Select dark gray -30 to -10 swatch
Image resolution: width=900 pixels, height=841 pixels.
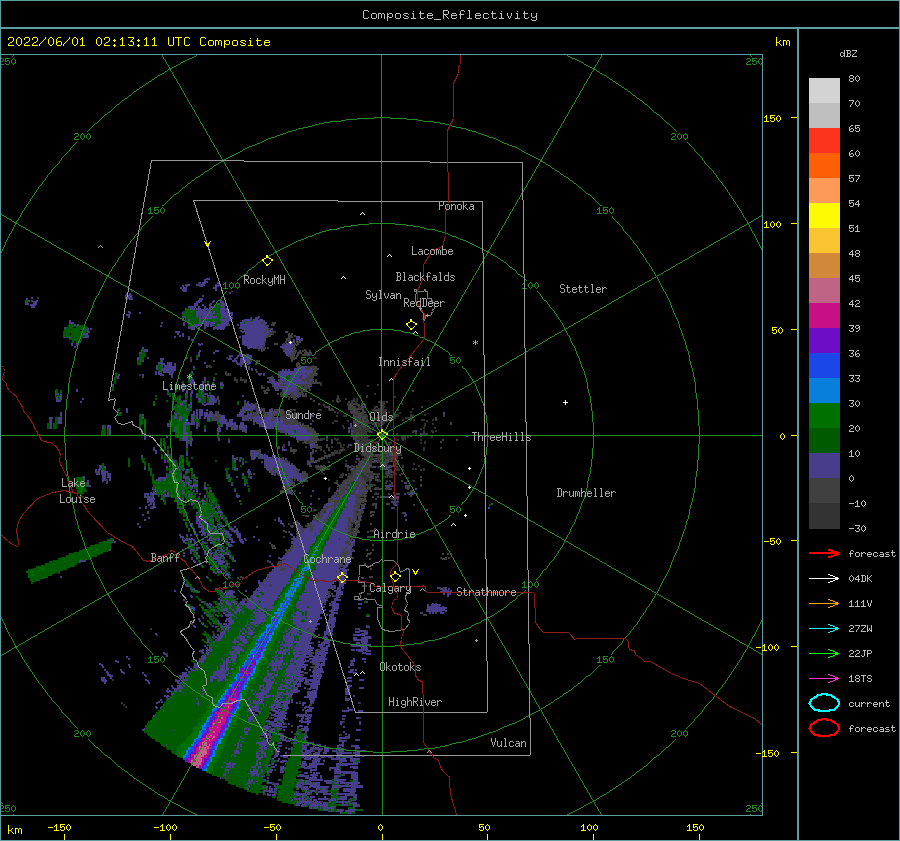pos(824,516)
